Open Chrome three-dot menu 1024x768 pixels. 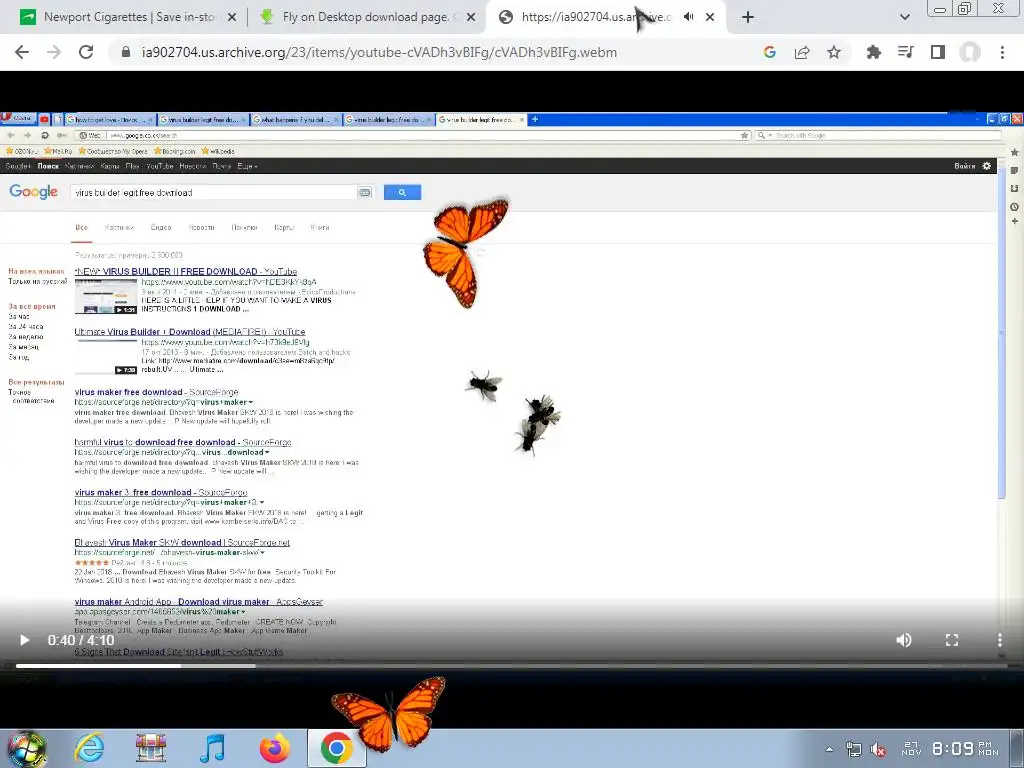coord(1002,52)
